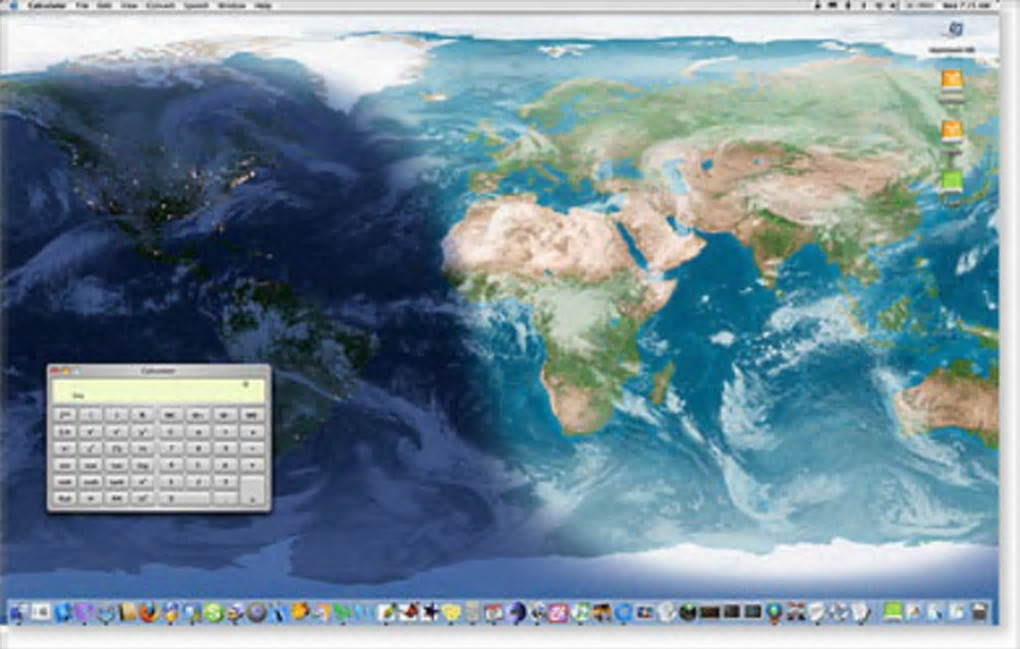Open the View menu

(x=129, y=6)
